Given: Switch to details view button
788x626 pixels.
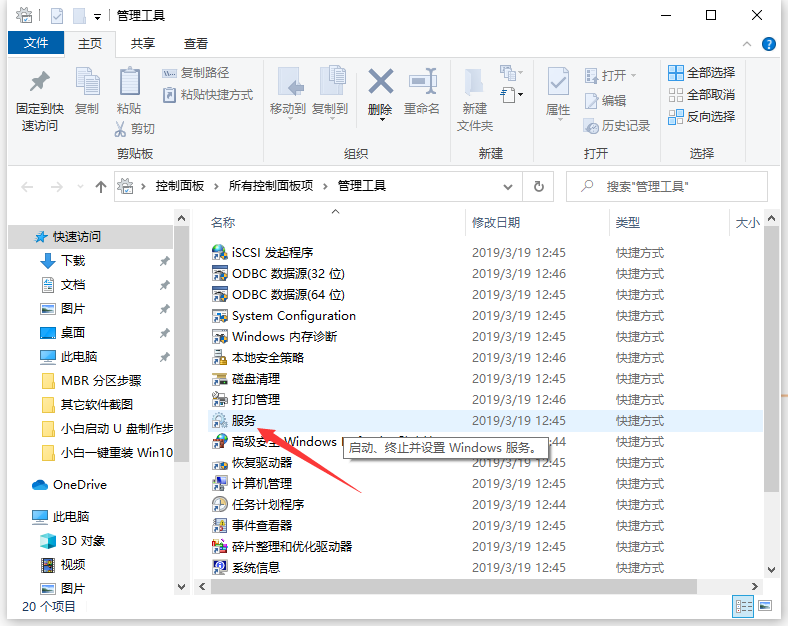Looking at the screenshot, I should point(744,606).
